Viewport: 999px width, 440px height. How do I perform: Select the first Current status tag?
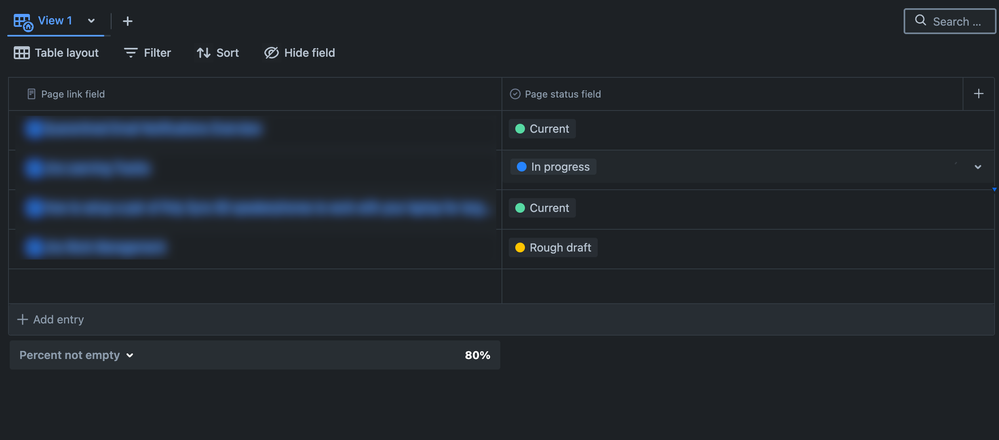pos(541,129)
